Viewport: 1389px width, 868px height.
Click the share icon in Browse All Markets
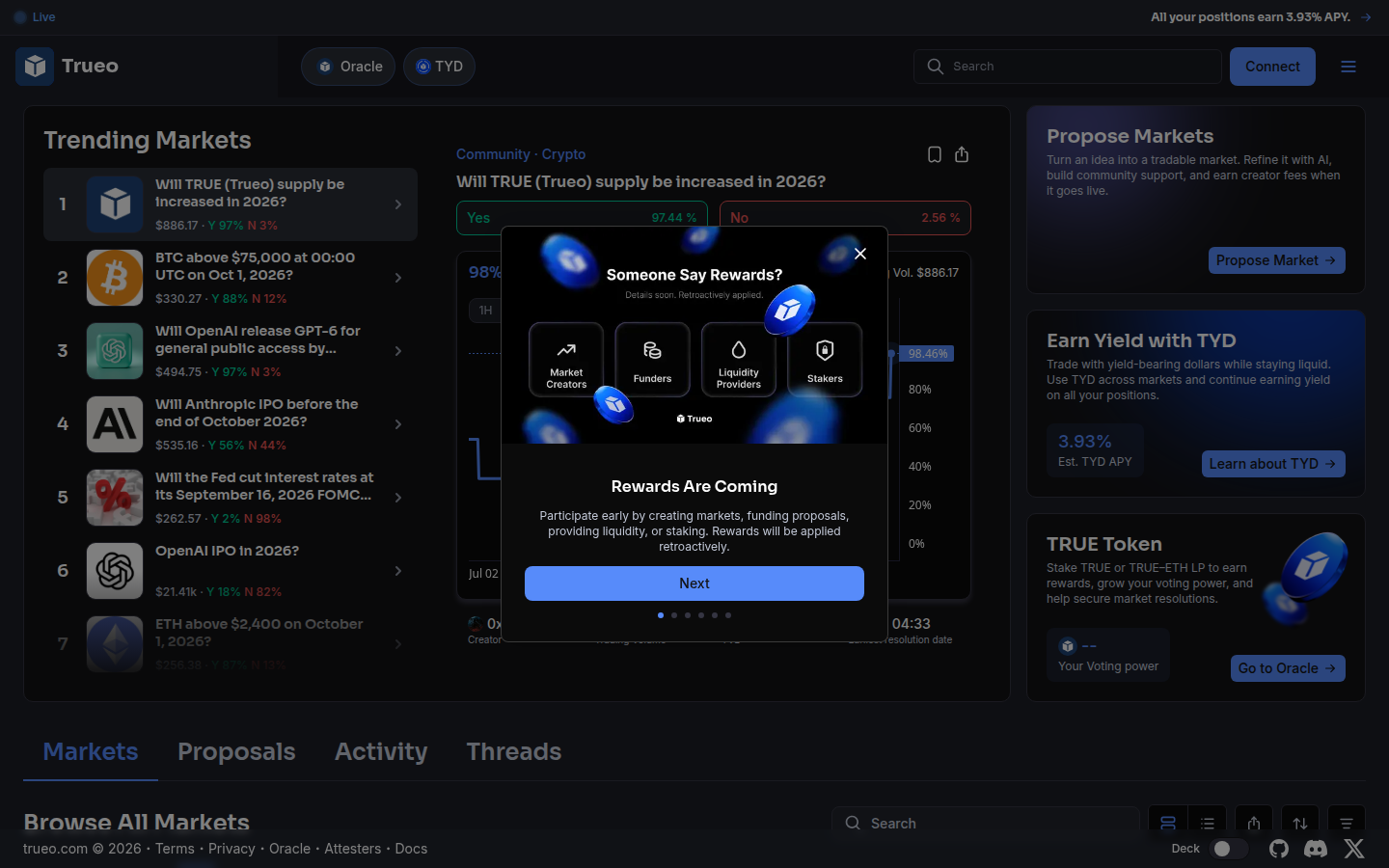click(x=1254, y=823)
